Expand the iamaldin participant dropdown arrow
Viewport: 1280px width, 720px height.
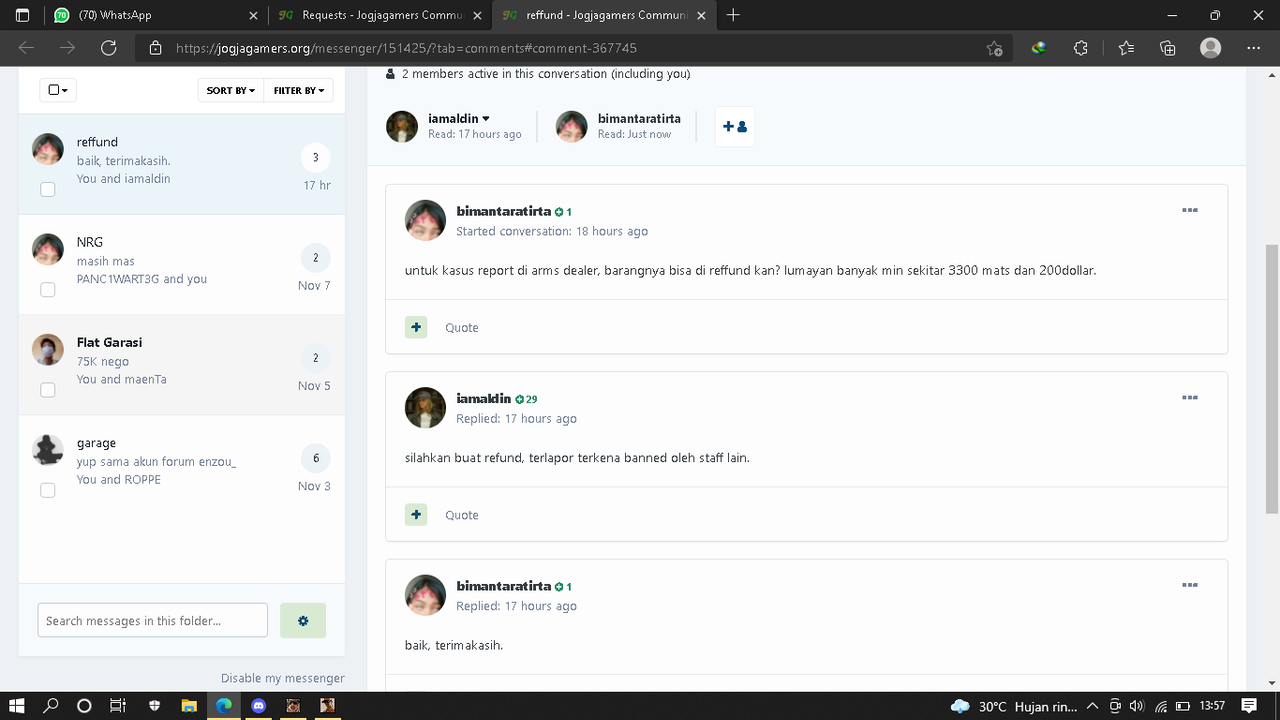486,119
